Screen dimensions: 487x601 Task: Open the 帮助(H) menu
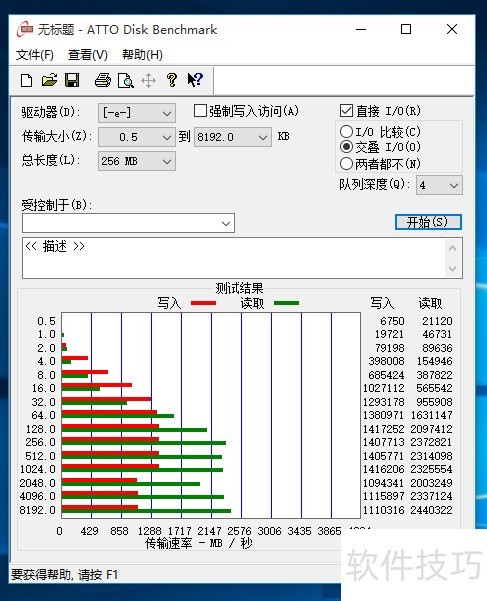[x=142, y=55]
